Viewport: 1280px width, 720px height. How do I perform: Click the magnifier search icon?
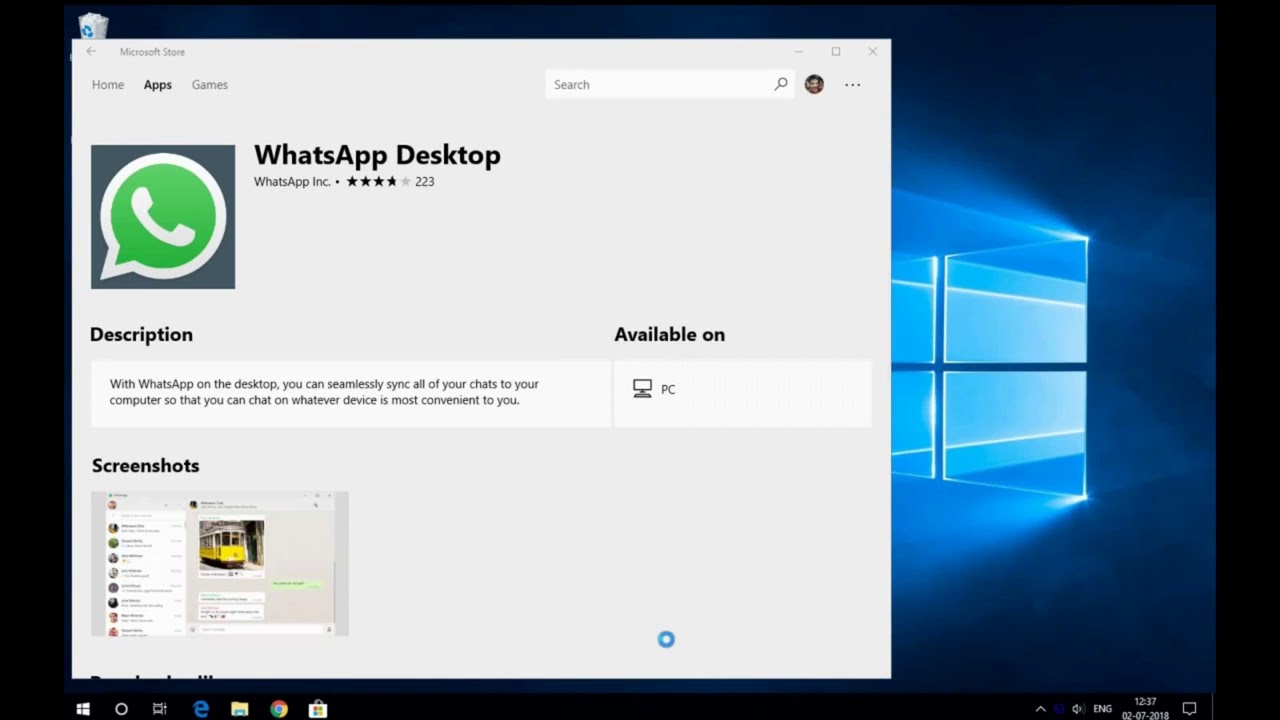point(781,85)
